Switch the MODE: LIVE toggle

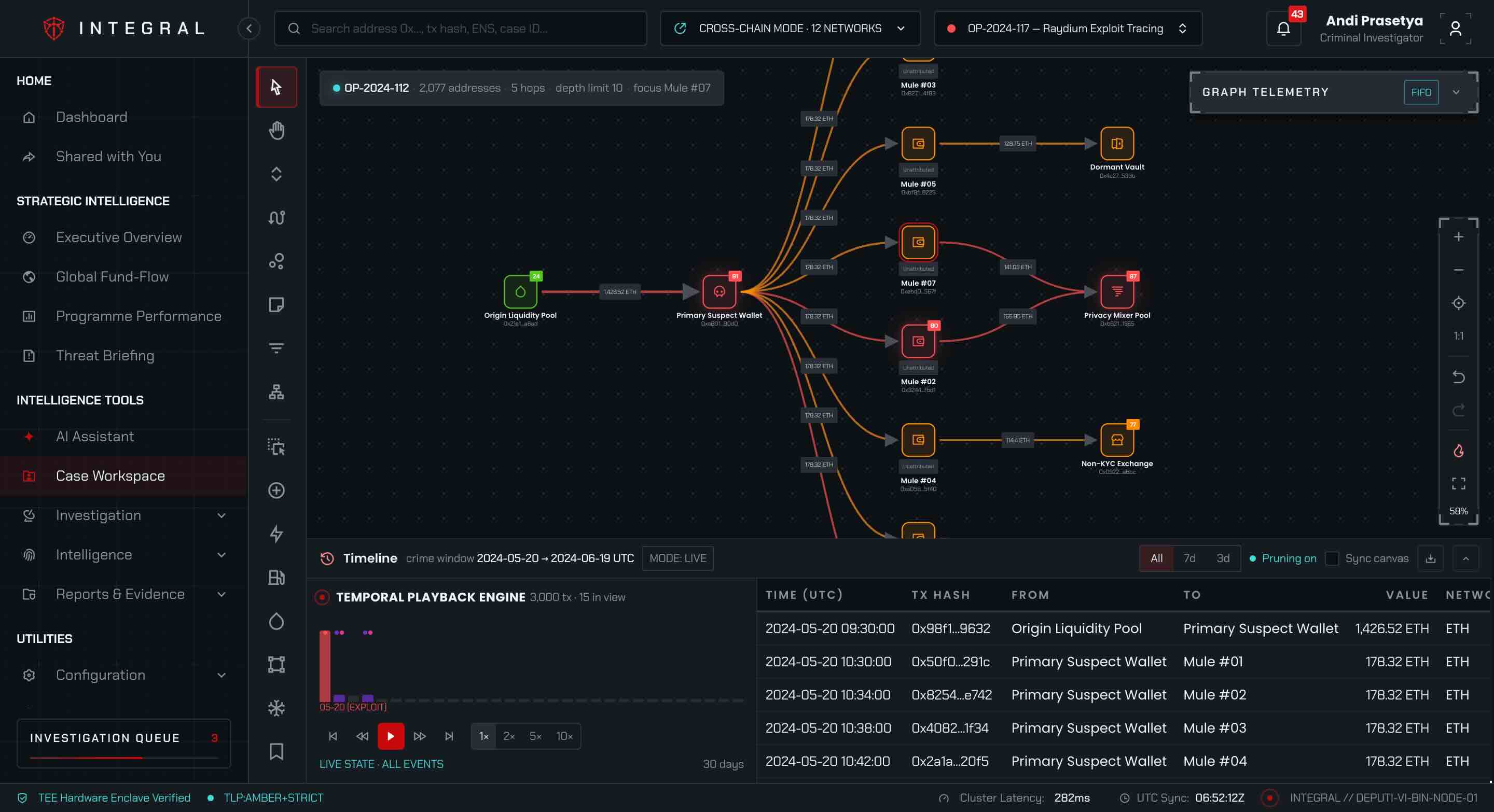pos(677,558)
